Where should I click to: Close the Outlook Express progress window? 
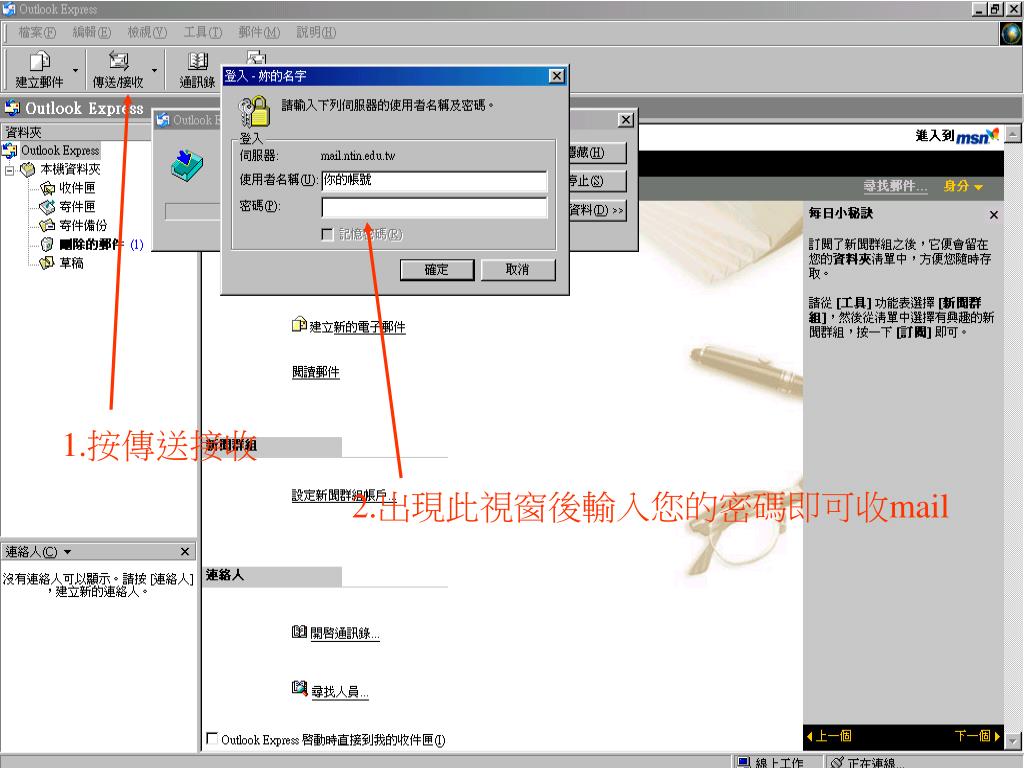[x=626, y=120]
